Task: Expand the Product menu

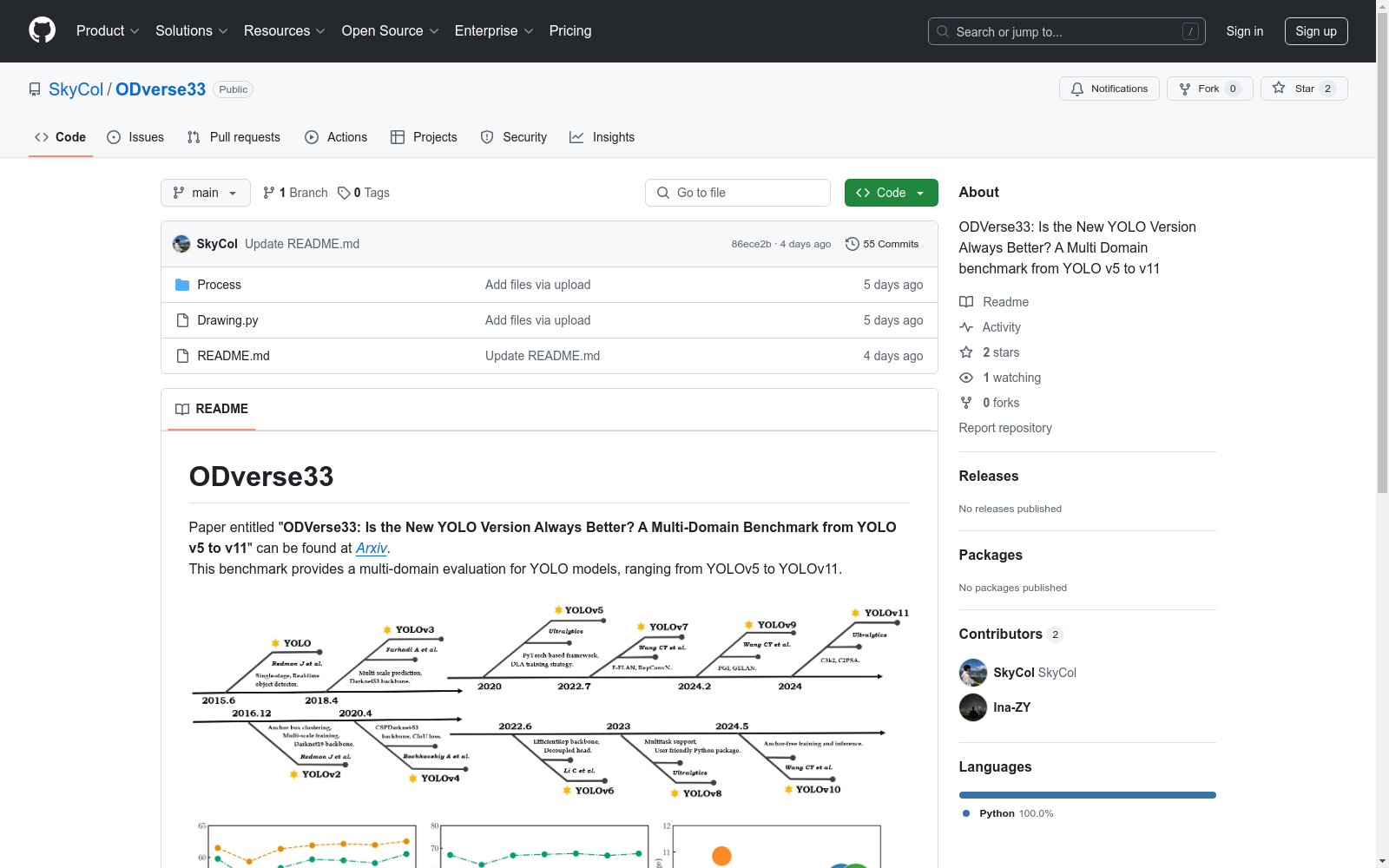Action: 108,31
